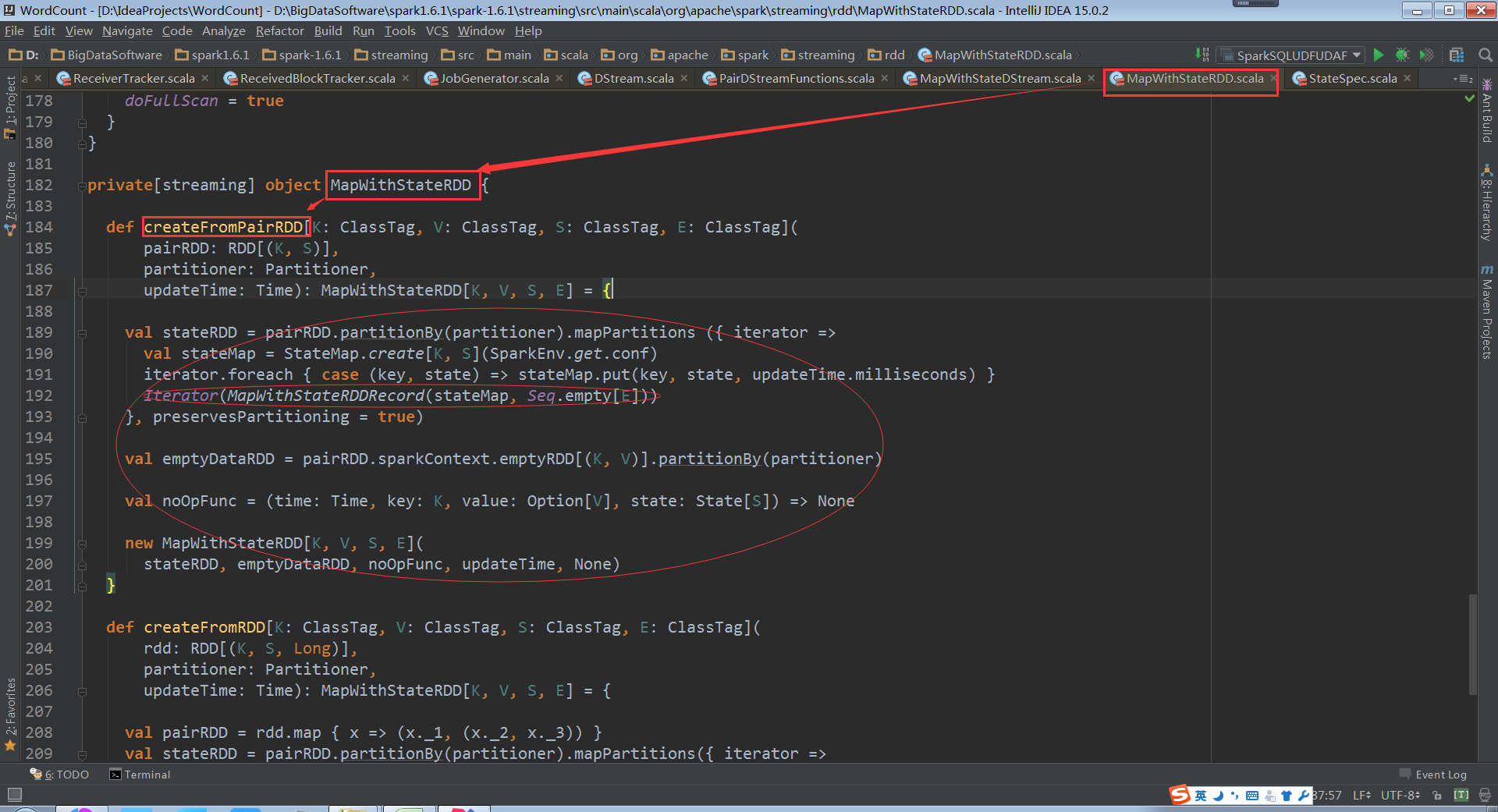Run with coverage icon in toolbar

click(x=1426, y=55)
